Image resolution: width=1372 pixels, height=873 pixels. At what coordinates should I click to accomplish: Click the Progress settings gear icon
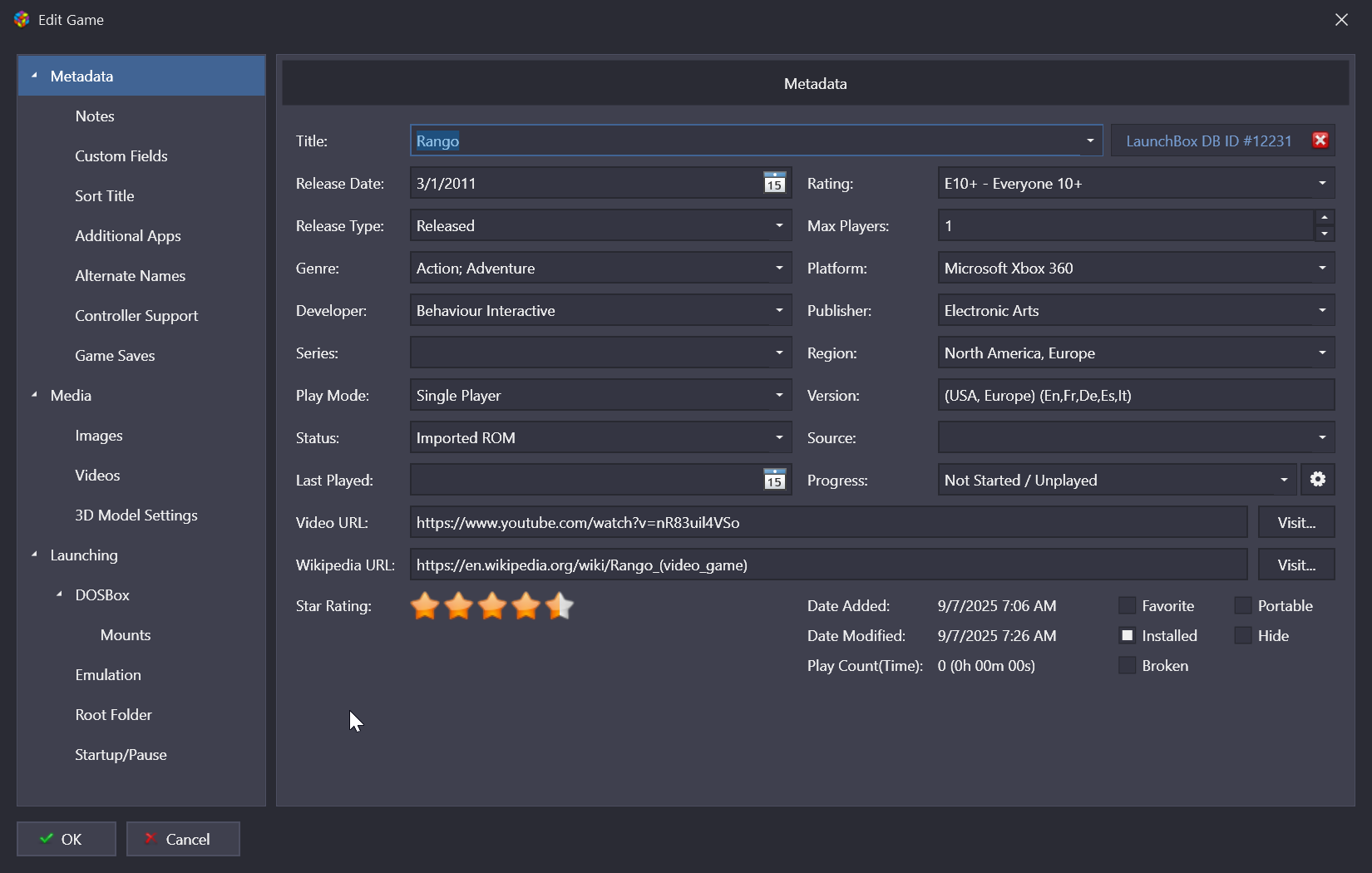[1318, 480]
